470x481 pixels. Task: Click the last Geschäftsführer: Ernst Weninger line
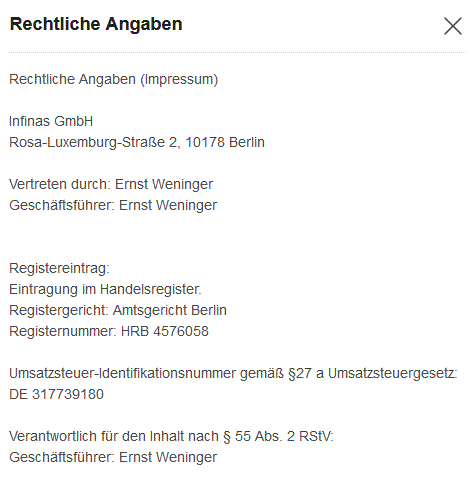tap(113, 458)
